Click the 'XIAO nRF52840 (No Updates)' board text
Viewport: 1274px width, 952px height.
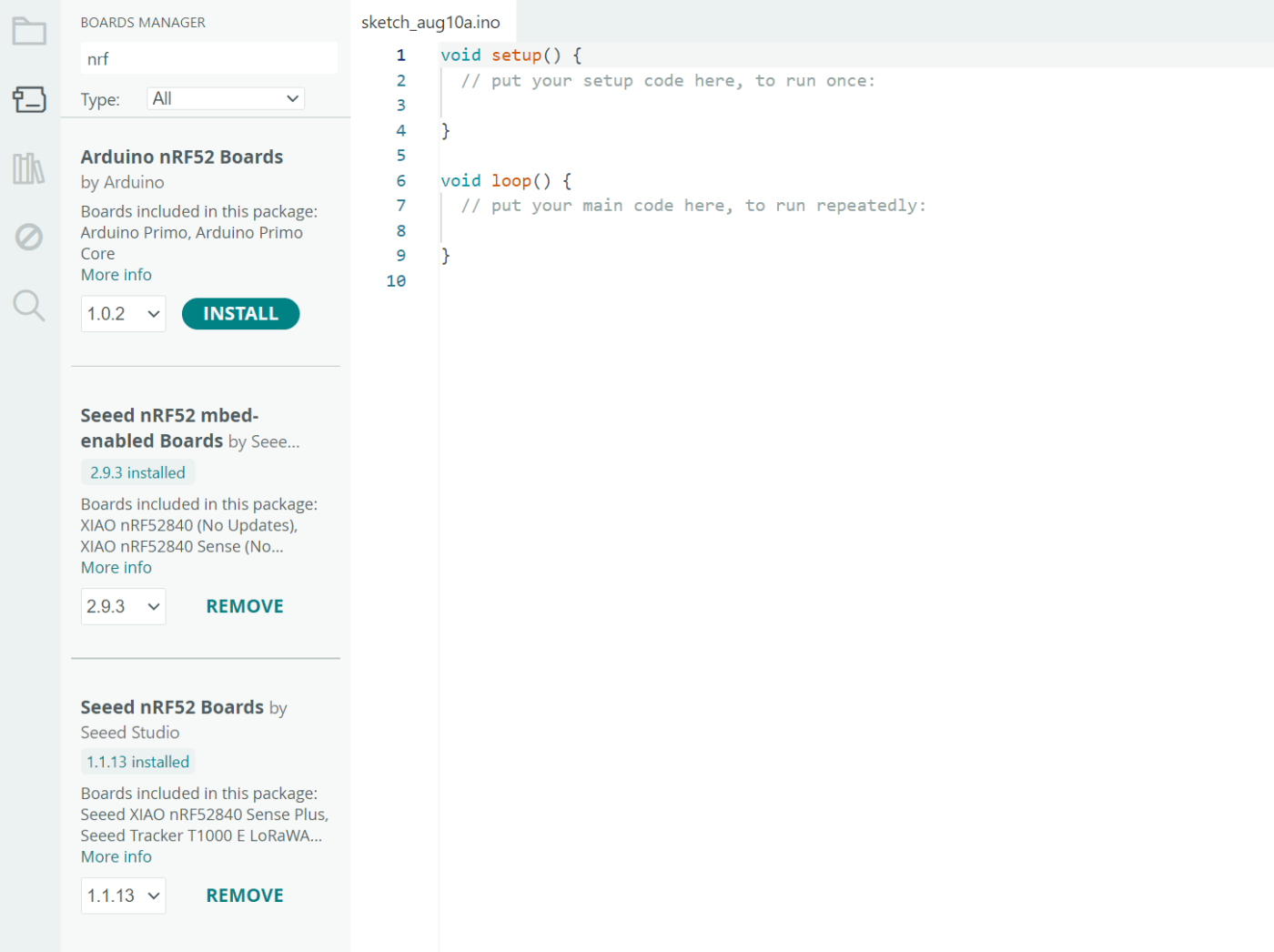[x=189, y=525]
